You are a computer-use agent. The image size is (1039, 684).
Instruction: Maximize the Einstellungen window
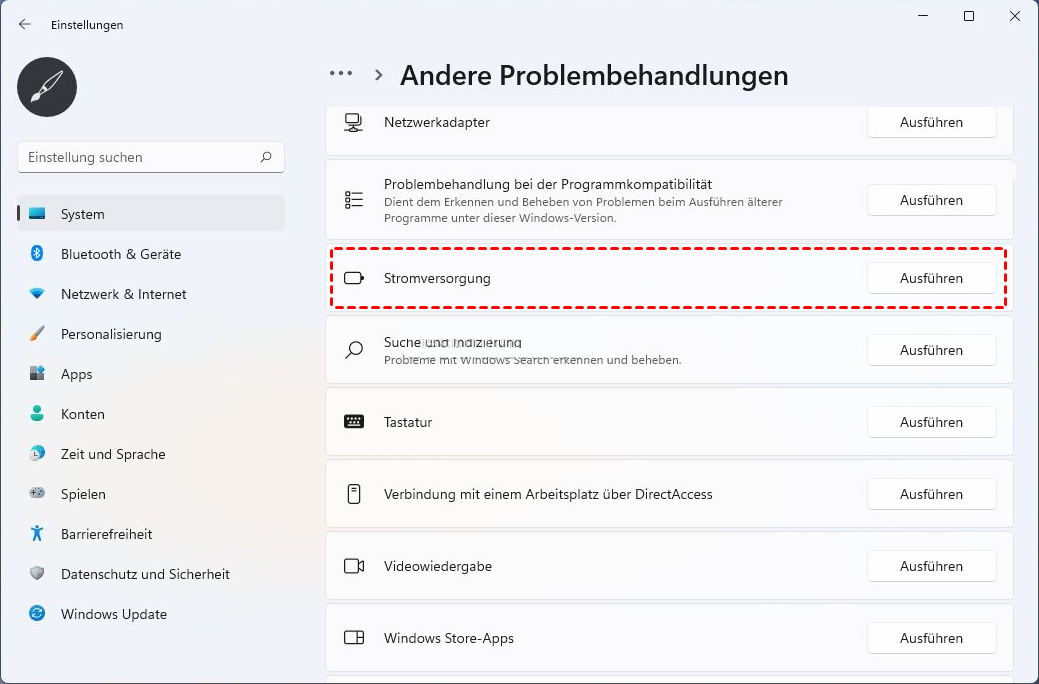(969, 16)
